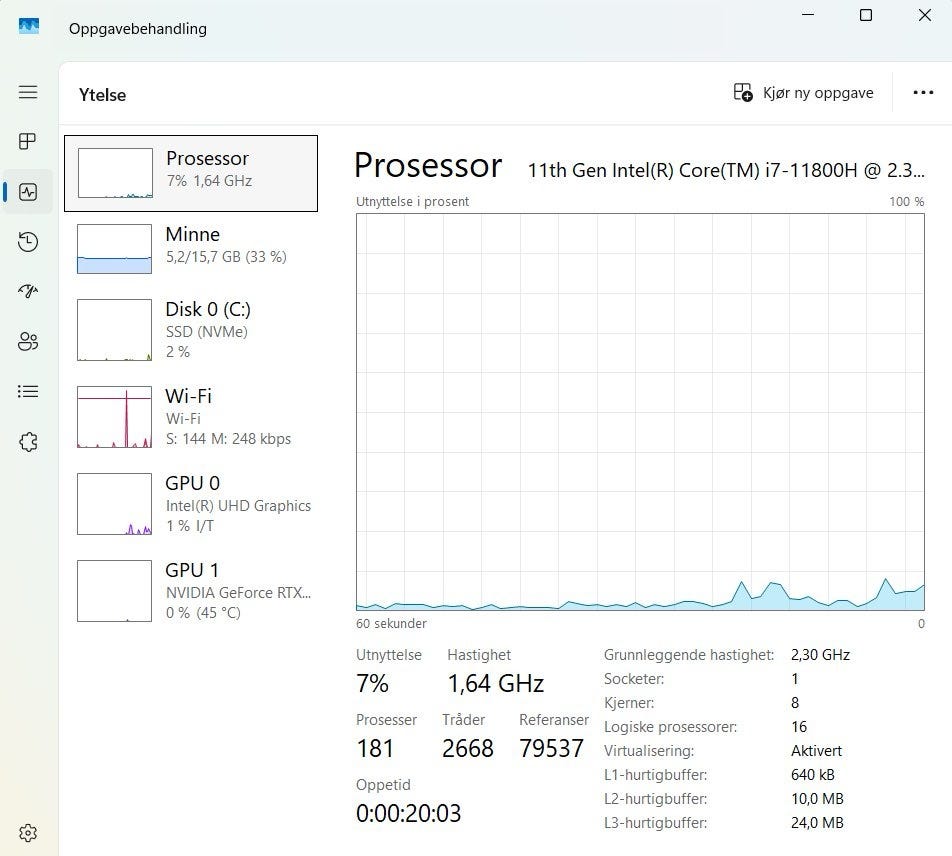This screenshot has width=952, height=856.
Task: Click the main CPU utilization graph
Action: coord(640,412)
